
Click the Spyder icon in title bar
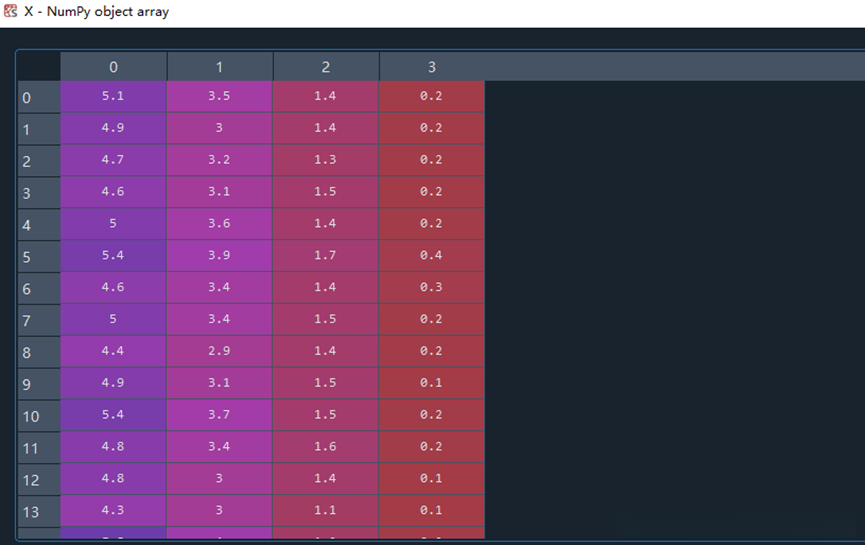click(10, 10)
